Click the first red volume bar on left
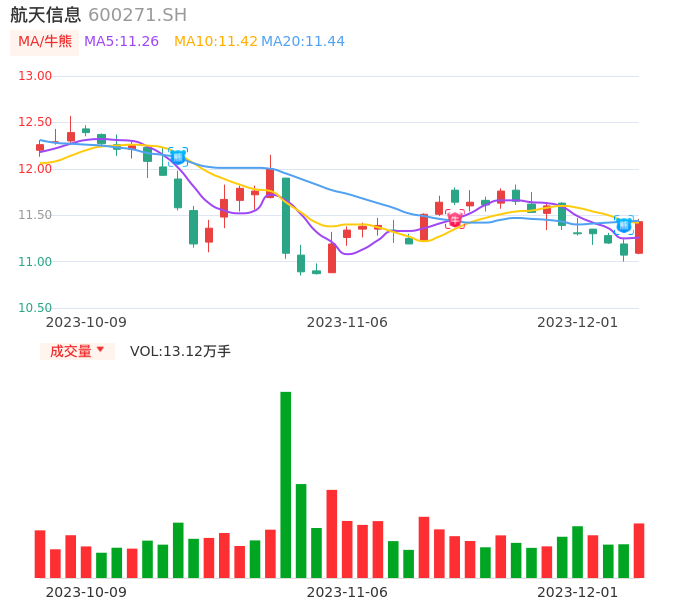 point(40,553)
